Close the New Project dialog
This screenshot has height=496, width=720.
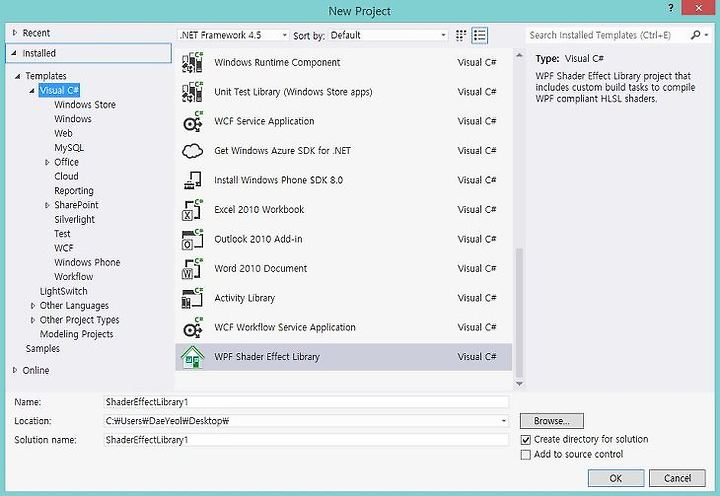click(698, 8)
